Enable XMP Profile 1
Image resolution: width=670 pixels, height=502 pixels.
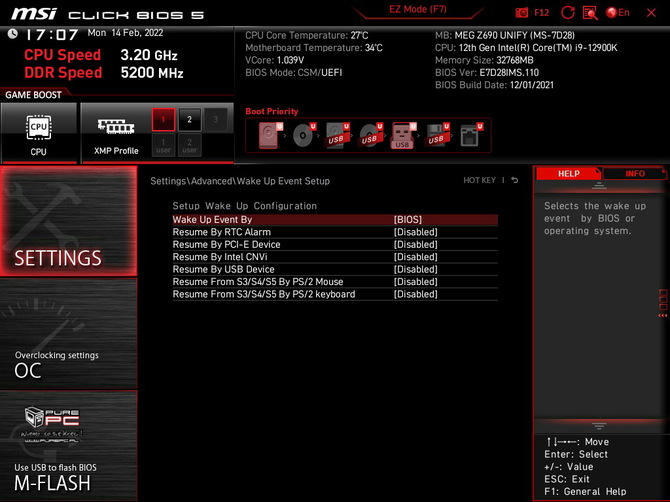click(x=163, y=119)
